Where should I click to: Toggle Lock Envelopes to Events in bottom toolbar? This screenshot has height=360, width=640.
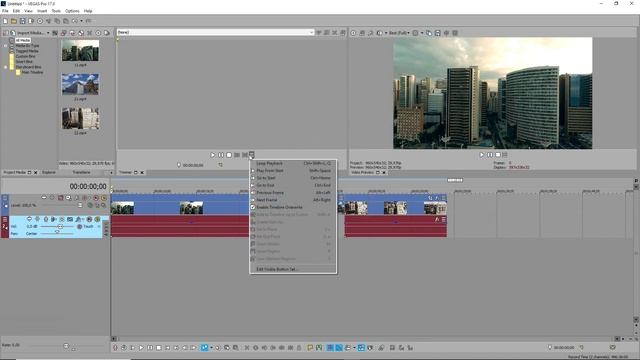coord(361,348)
